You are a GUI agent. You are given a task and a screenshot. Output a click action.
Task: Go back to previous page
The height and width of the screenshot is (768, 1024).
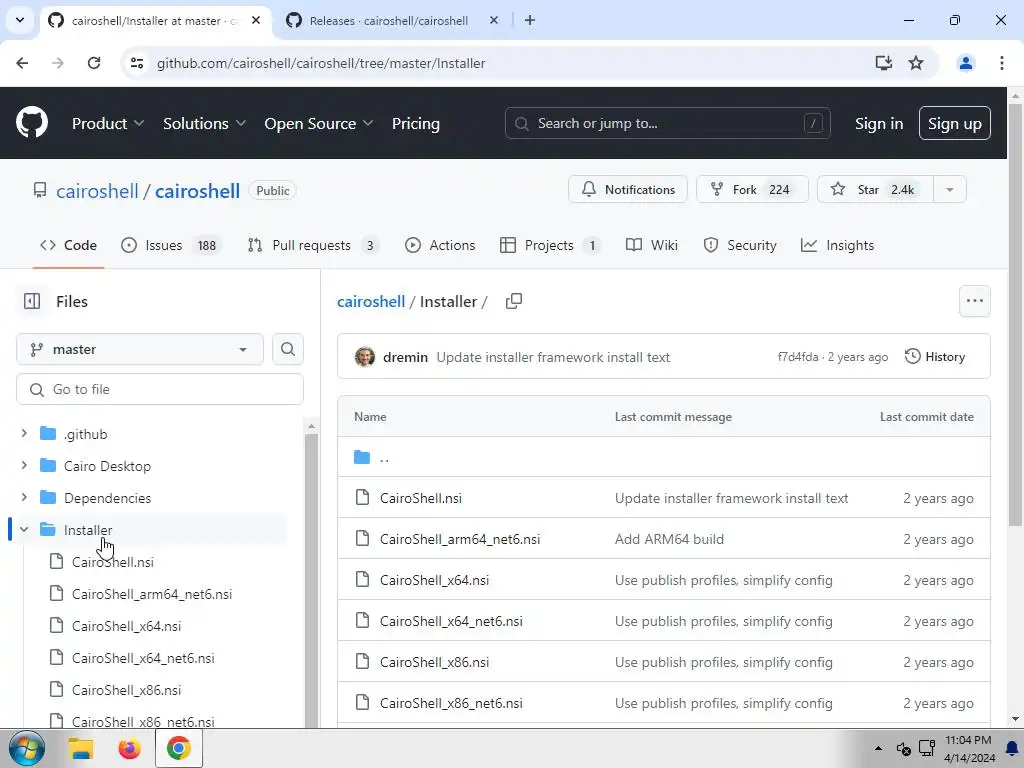22,63
